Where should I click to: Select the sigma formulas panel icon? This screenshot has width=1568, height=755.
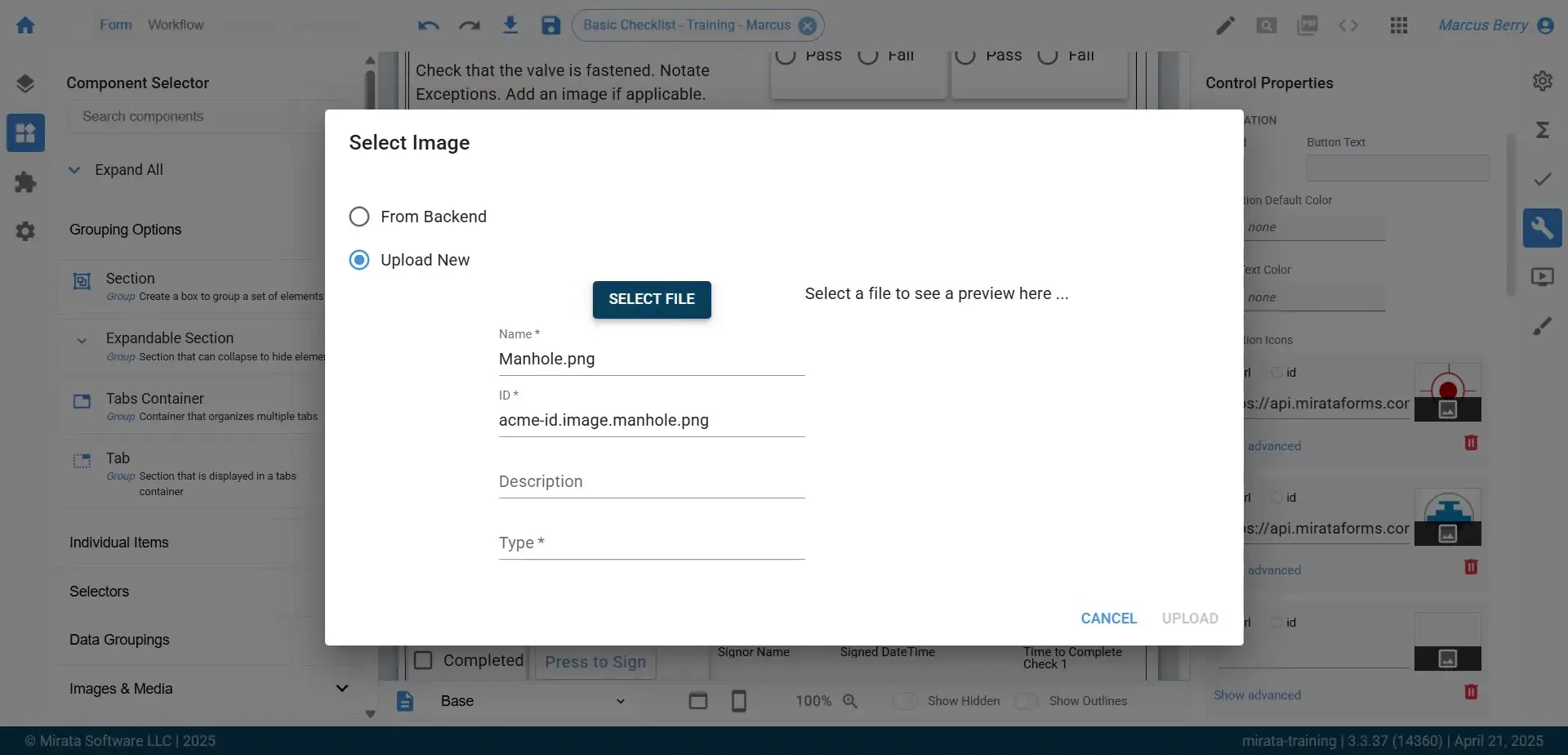point(1543,129)
